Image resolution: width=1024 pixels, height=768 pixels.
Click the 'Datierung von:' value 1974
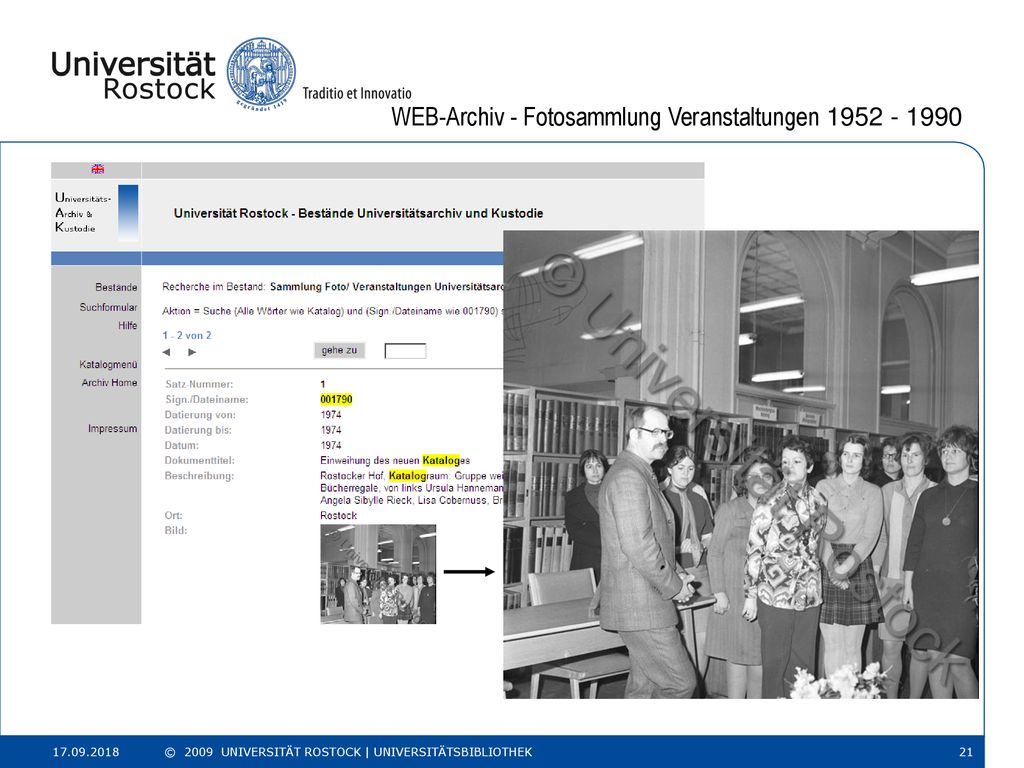[x=331, y=415]
